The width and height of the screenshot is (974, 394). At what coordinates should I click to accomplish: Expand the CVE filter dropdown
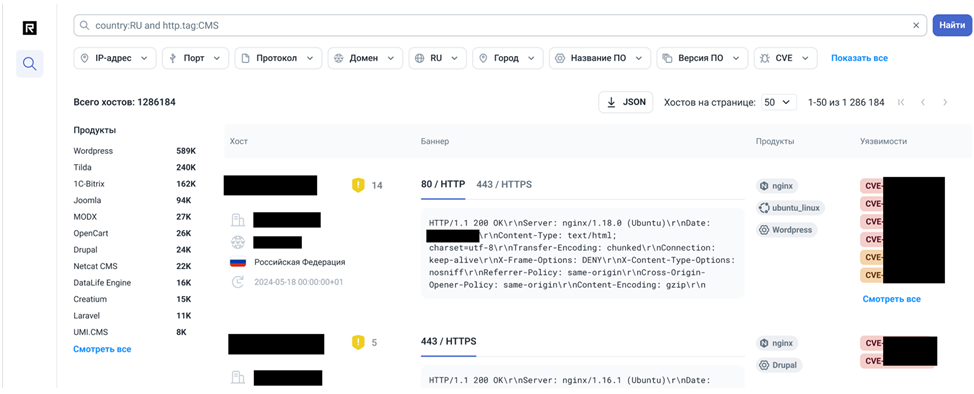pyautogui.click(x=785, y=58)
